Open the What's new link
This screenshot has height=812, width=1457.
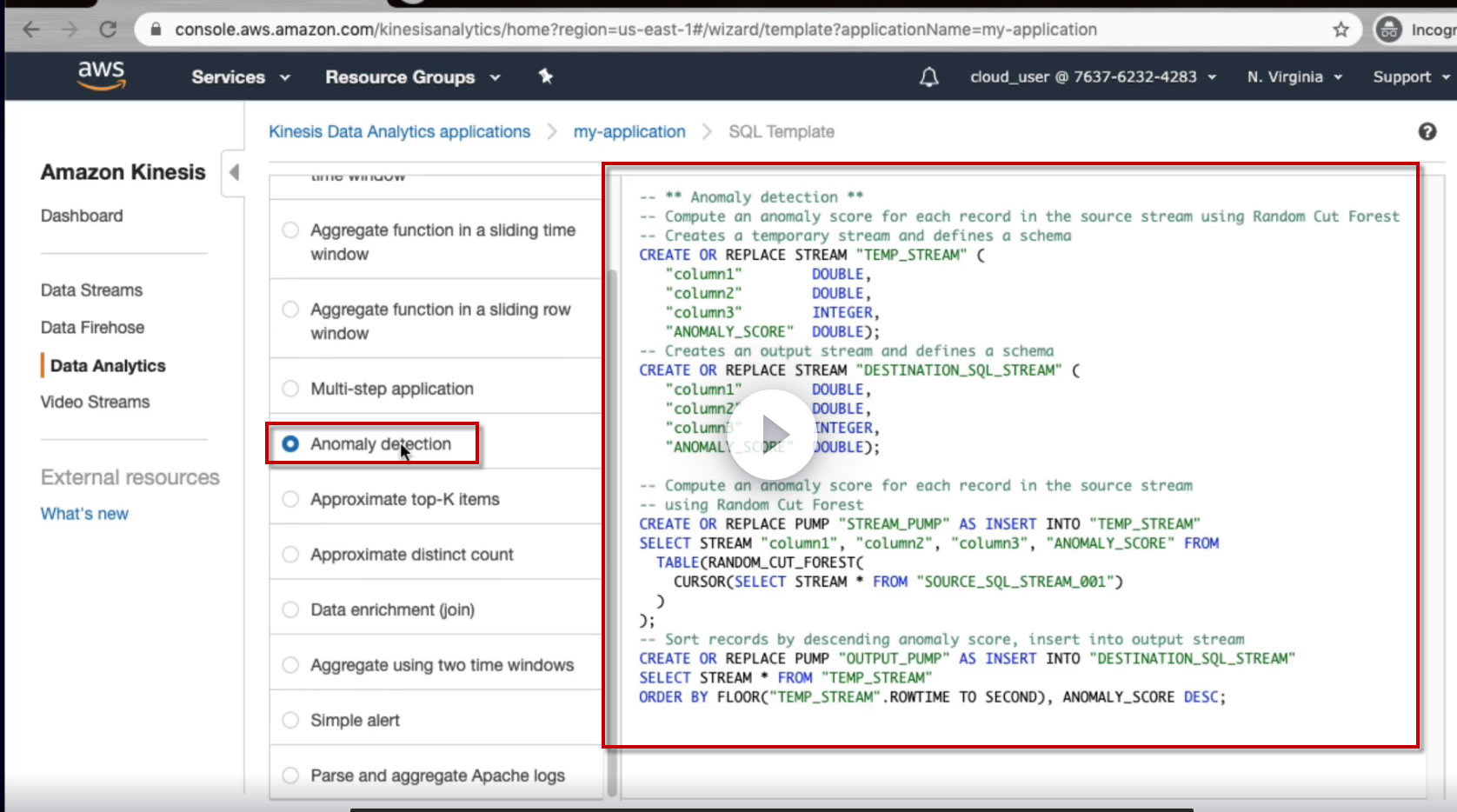pyautogui.click(x=84, y=514)
